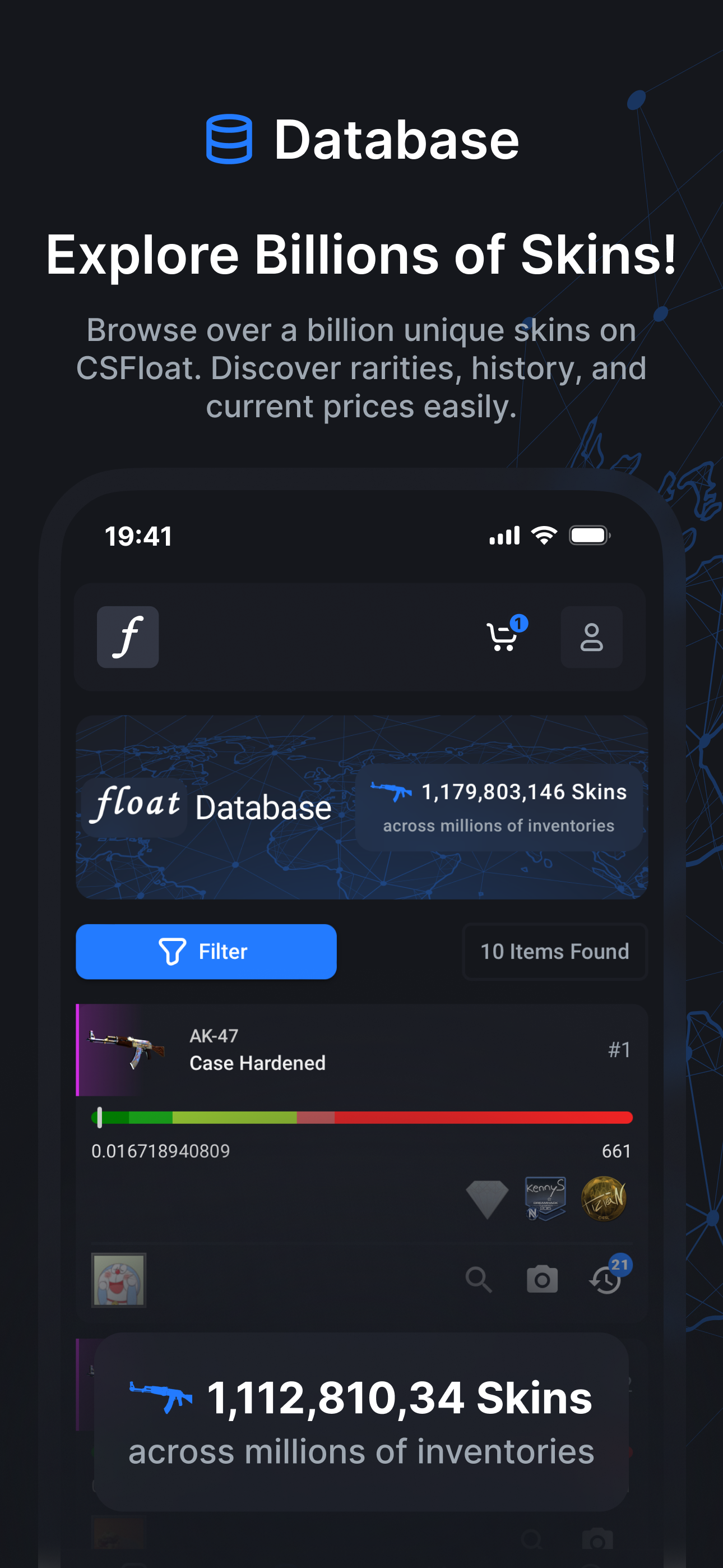Click the blue Filter button
This screenshot has height=1568, width=723.
pyautogui.click(x=206, y=951)
